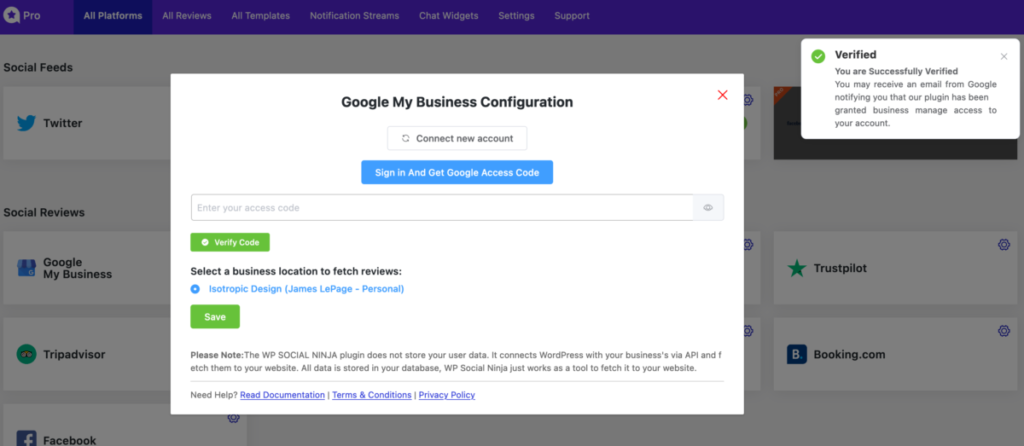Dismiss the Verified notification

(x=1004, y=56)
